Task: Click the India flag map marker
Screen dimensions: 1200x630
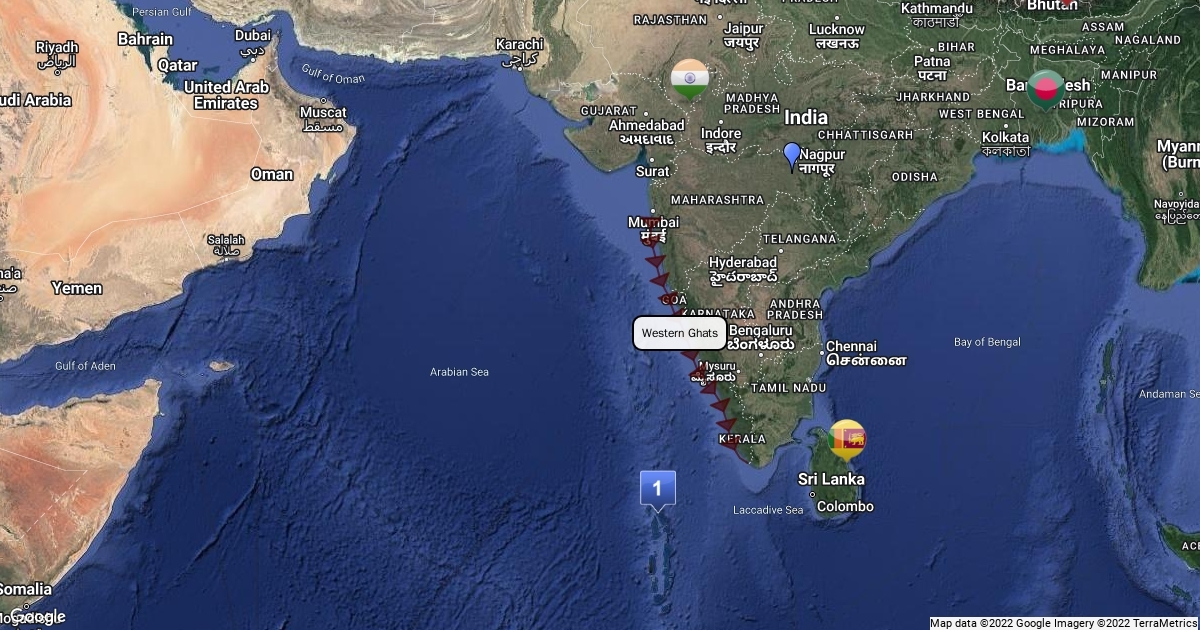Action: tap(690, 80)
